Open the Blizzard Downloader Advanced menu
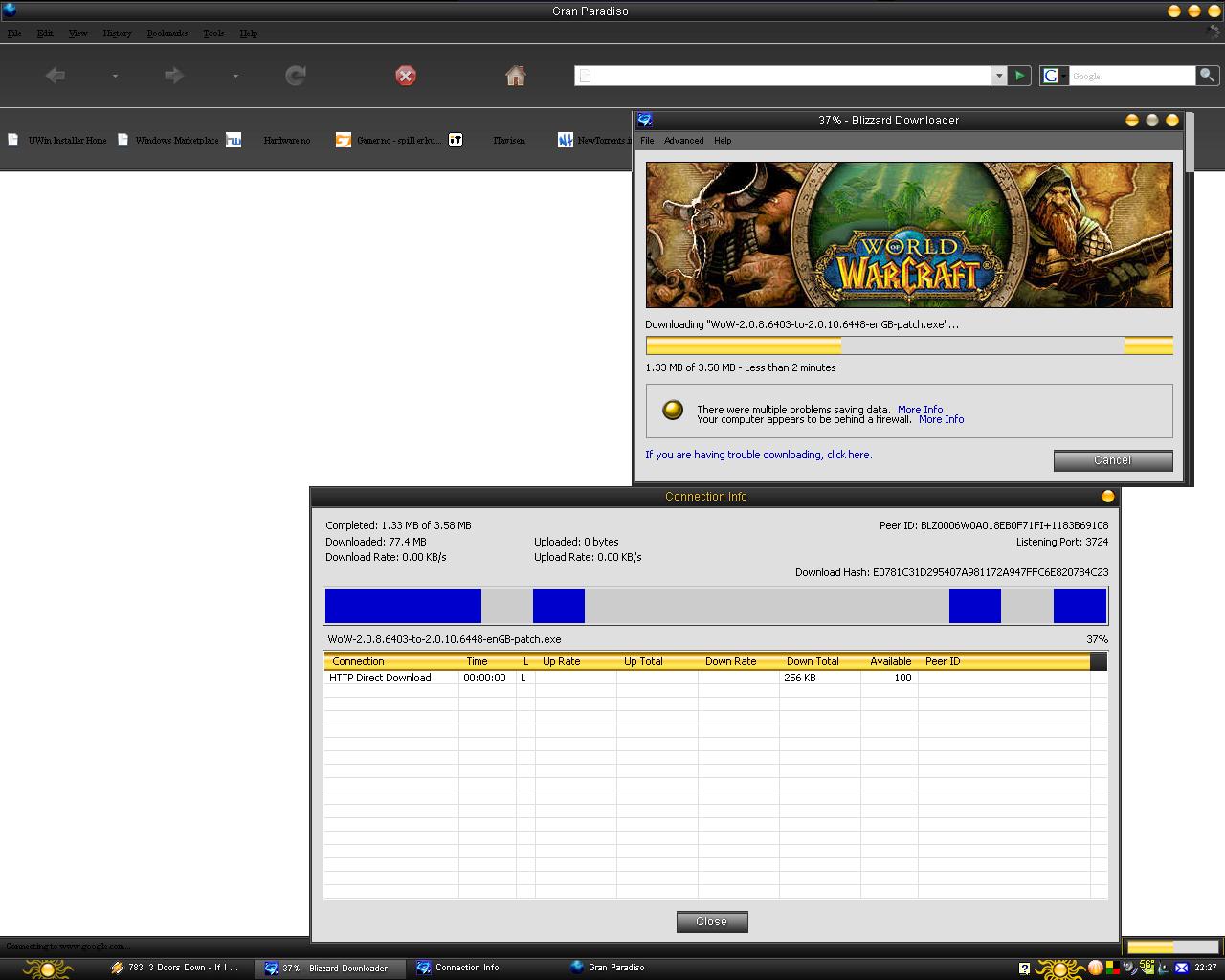 tap(684, 141)
